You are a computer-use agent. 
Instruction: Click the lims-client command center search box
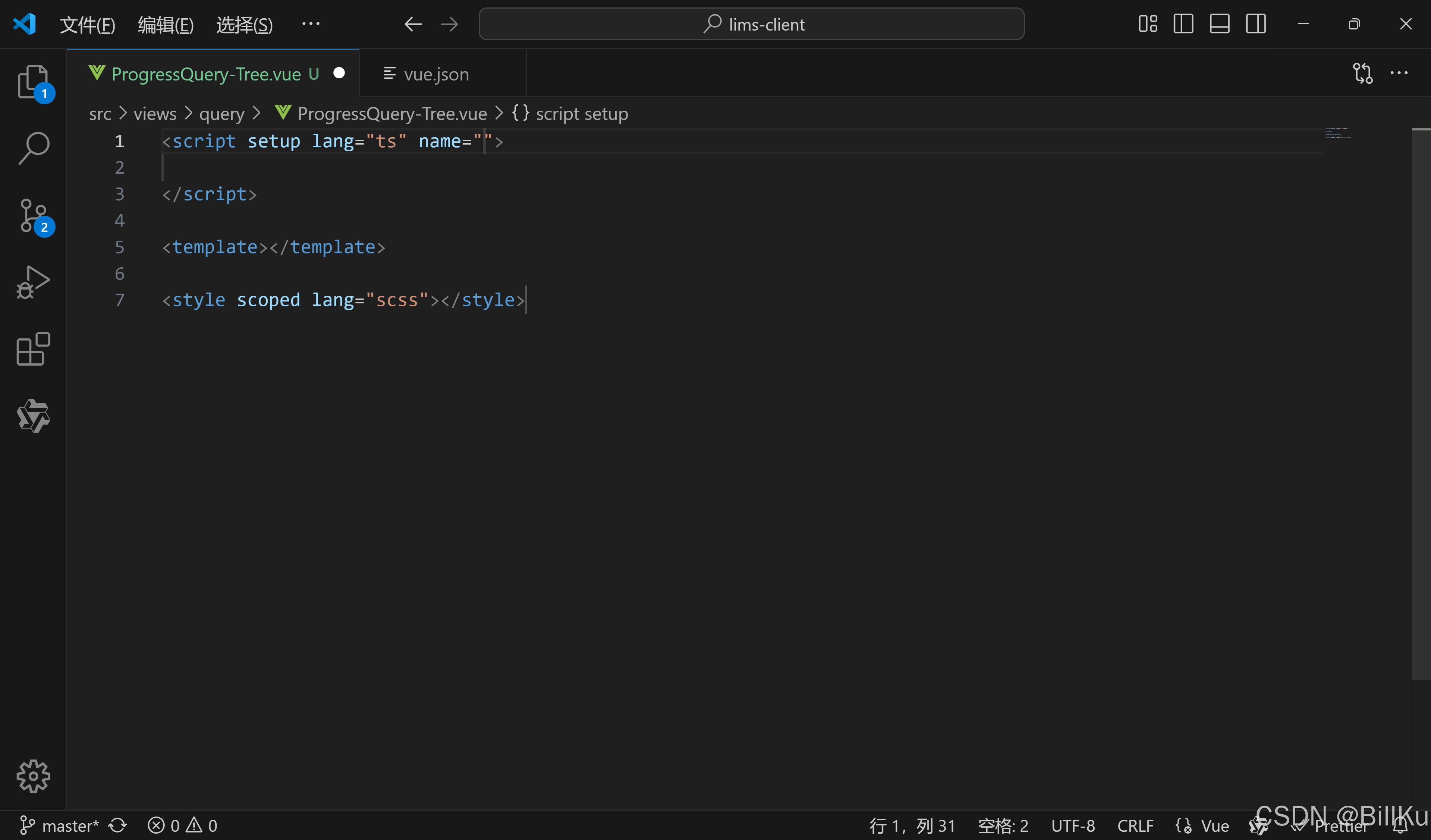(751, 24)
